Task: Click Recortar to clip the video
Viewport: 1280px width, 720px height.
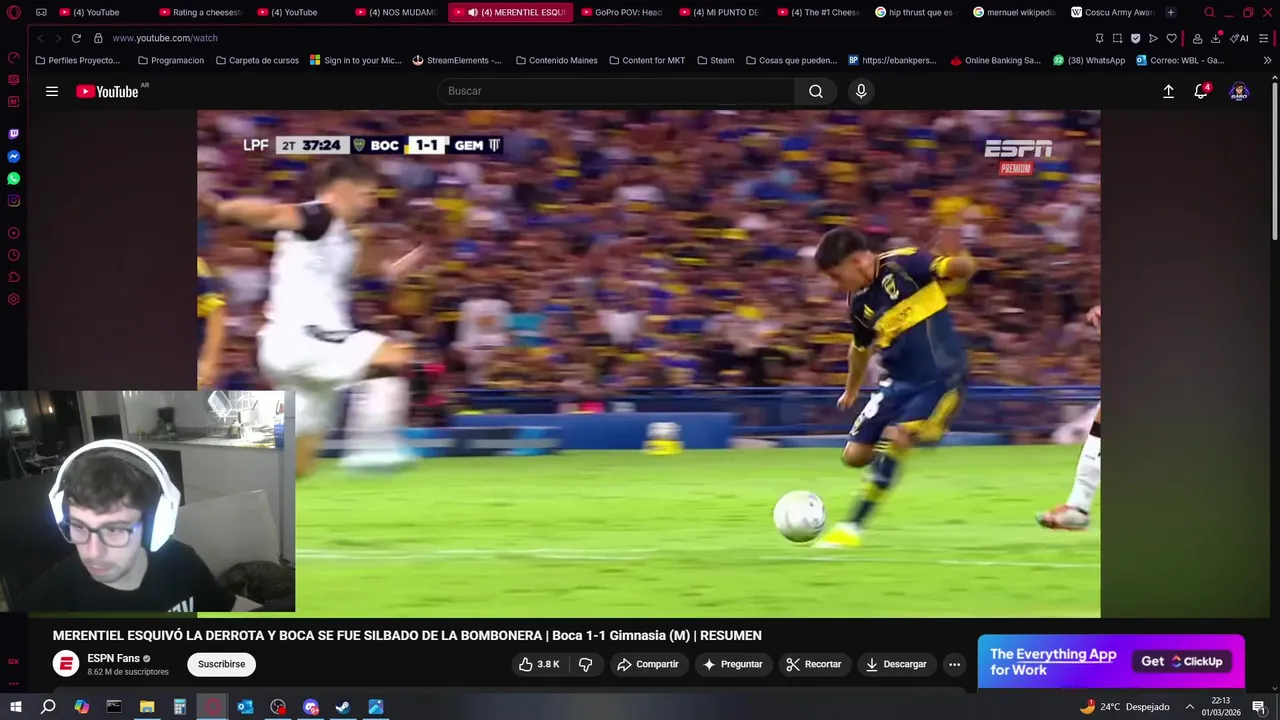Action: [814, 664]
